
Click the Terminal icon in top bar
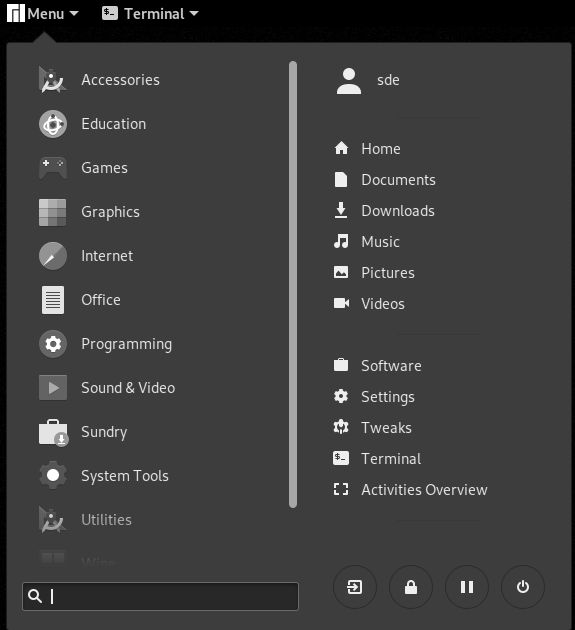(109, 13)
